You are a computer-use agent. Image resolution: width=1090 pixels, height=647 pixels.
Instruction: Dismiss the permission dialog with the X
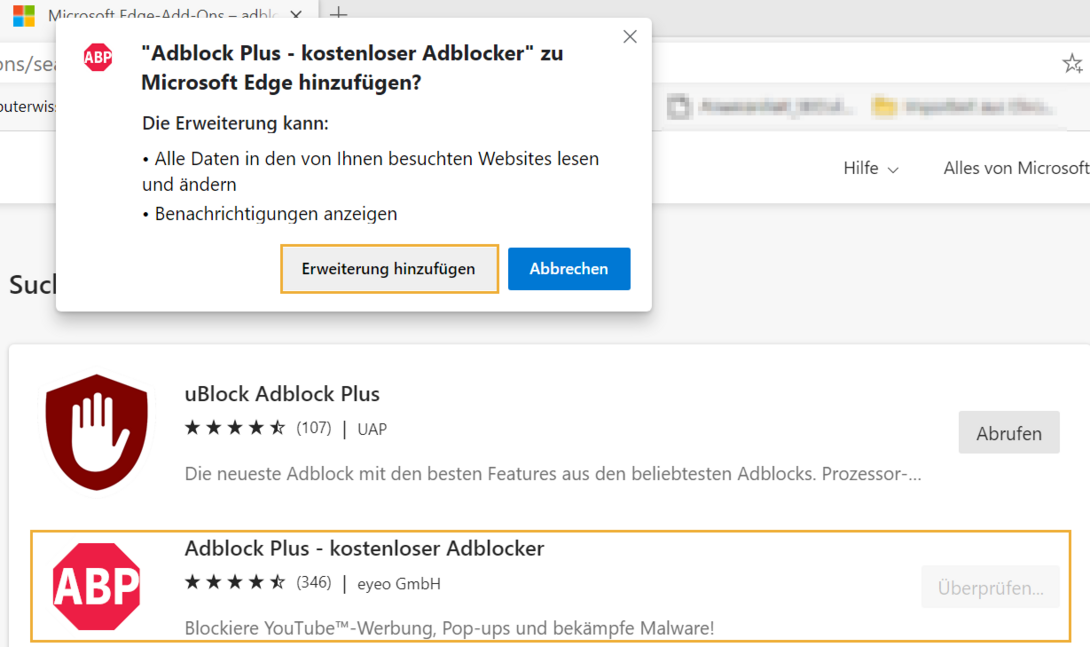pyautogui.click(x=630, y=36)
